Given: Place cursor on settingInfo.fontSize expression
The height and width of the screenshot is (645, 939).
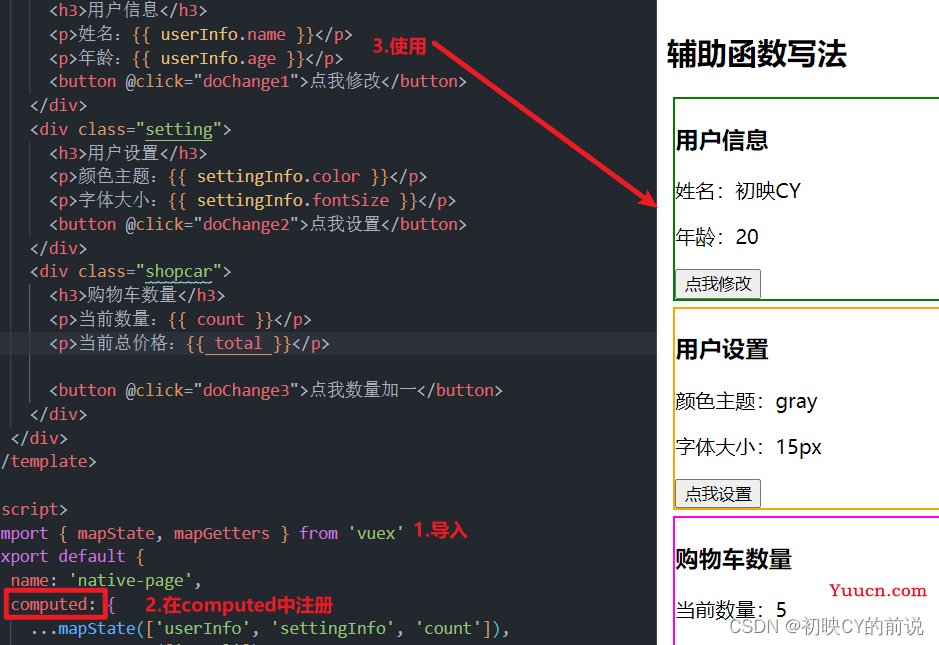Looking at the screenshot, I should (293, 200).
